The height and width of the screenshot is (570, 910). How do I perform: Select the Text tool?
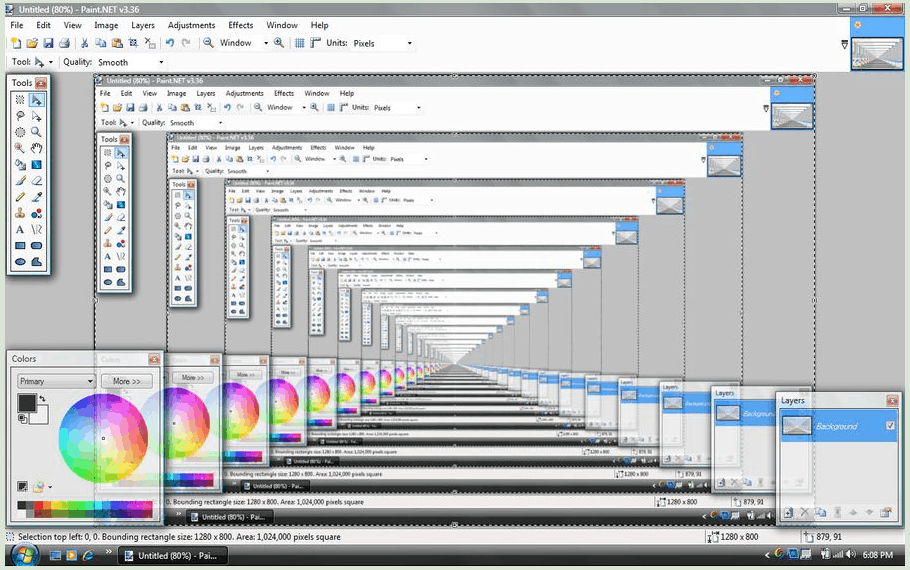click(20, 230)
